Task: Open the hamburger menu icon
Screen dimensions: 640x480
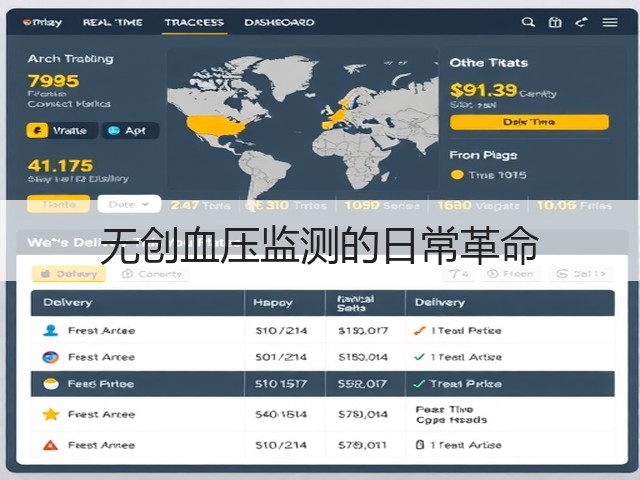Action: pos(610,22)
